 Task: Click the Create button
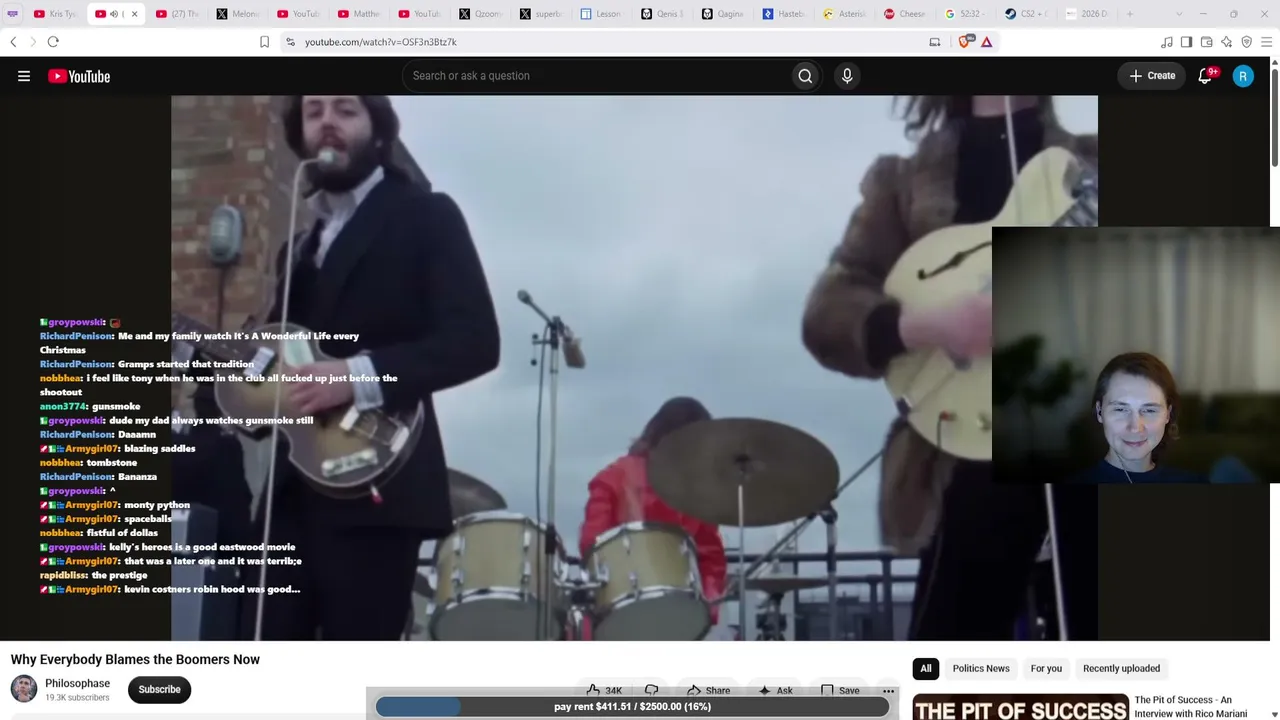point(1152,76)
